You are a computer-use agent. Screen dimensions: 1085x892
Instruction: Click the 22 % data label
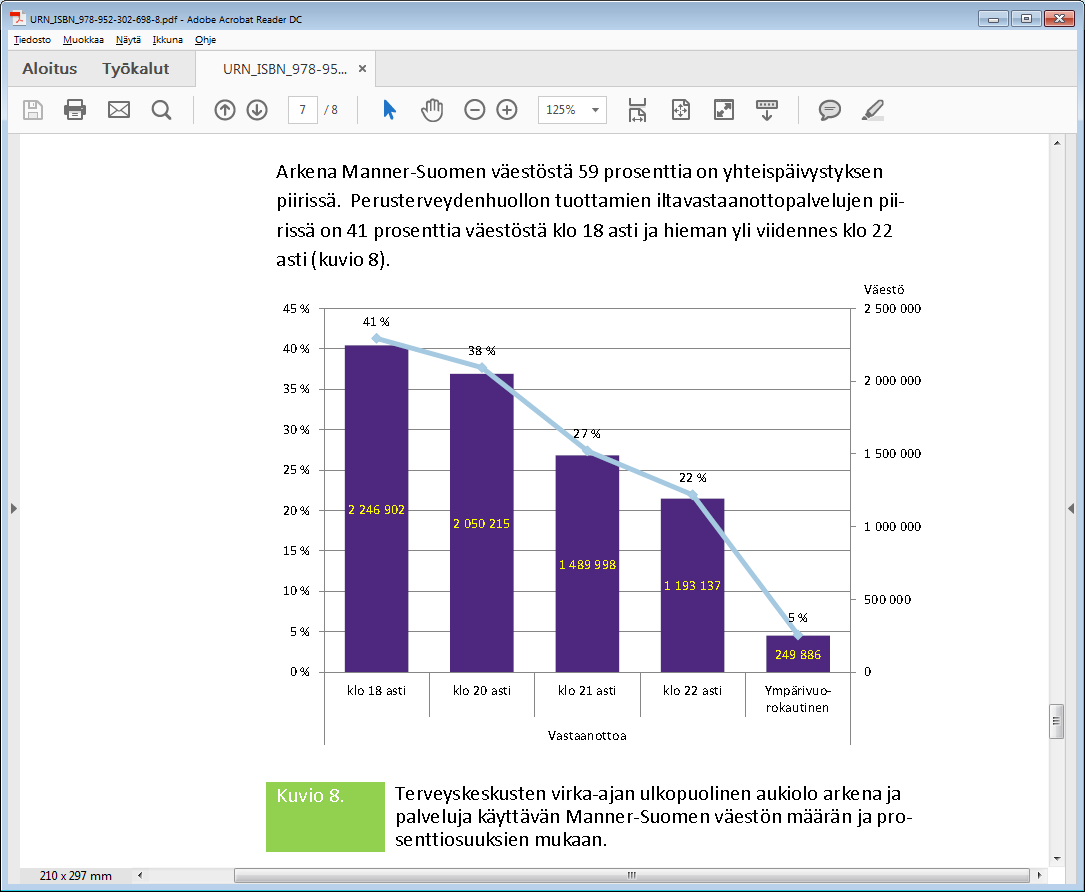(x=693, y=478)
